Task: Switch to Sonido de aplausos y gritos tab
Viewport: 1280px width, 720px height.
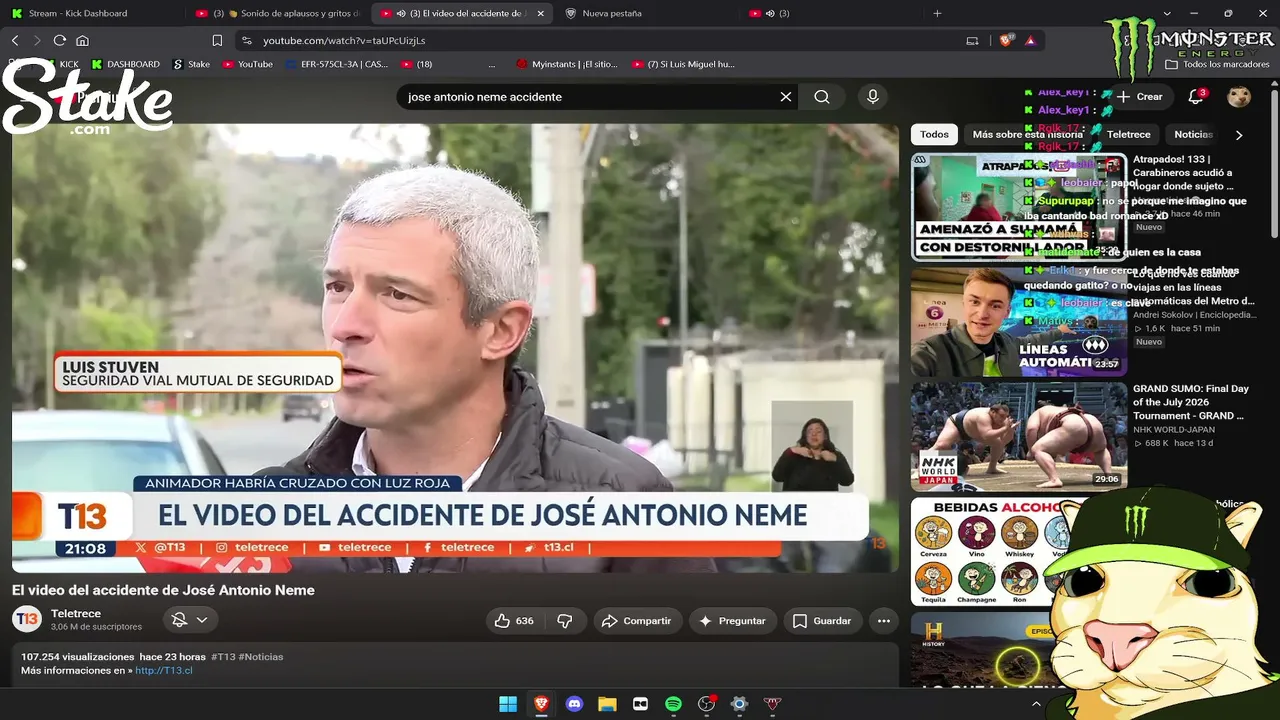Action: (x=277, y=13)
